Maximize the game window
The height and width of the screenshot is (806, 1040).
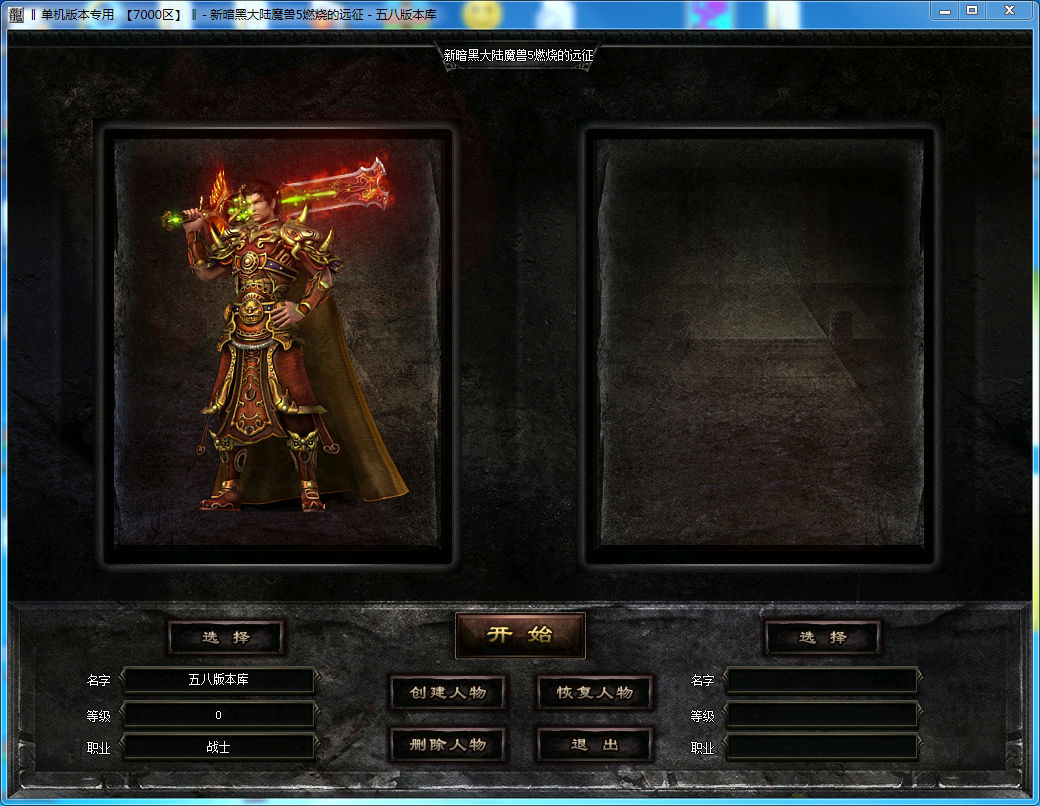972,11
